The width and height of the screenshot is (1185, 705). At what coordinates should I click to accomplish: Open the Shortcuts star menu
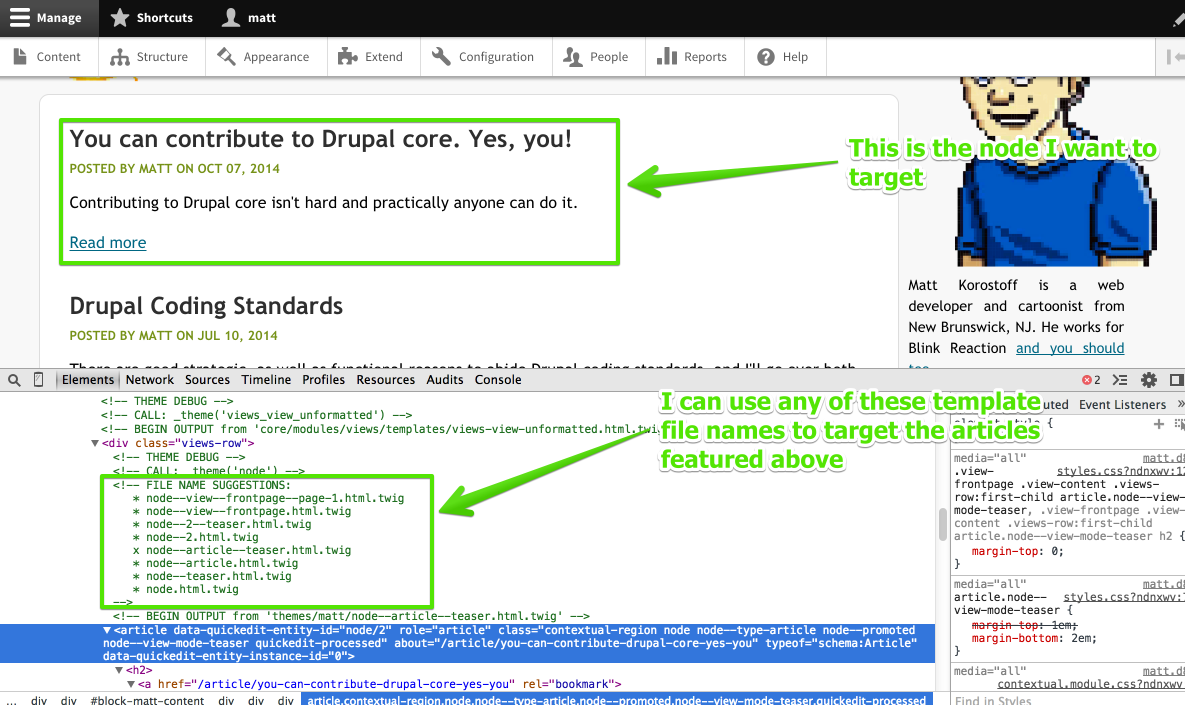click(x=152, y=17)
